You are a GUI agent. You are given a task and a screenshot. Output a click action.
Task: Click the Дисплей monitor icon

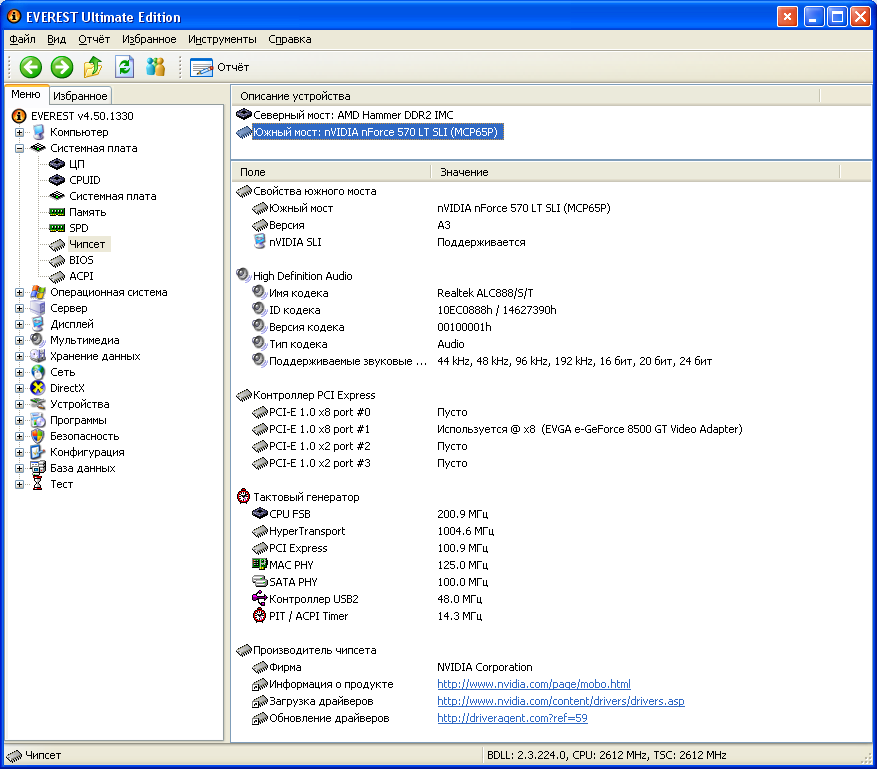38,324
